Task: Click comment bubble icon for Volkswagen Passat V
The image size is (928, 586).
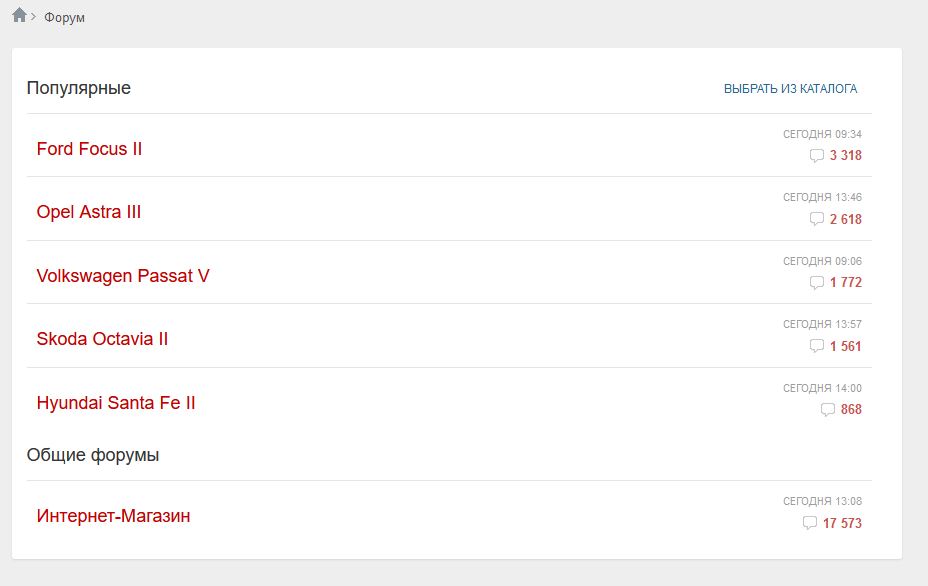Action: point(816,283)
